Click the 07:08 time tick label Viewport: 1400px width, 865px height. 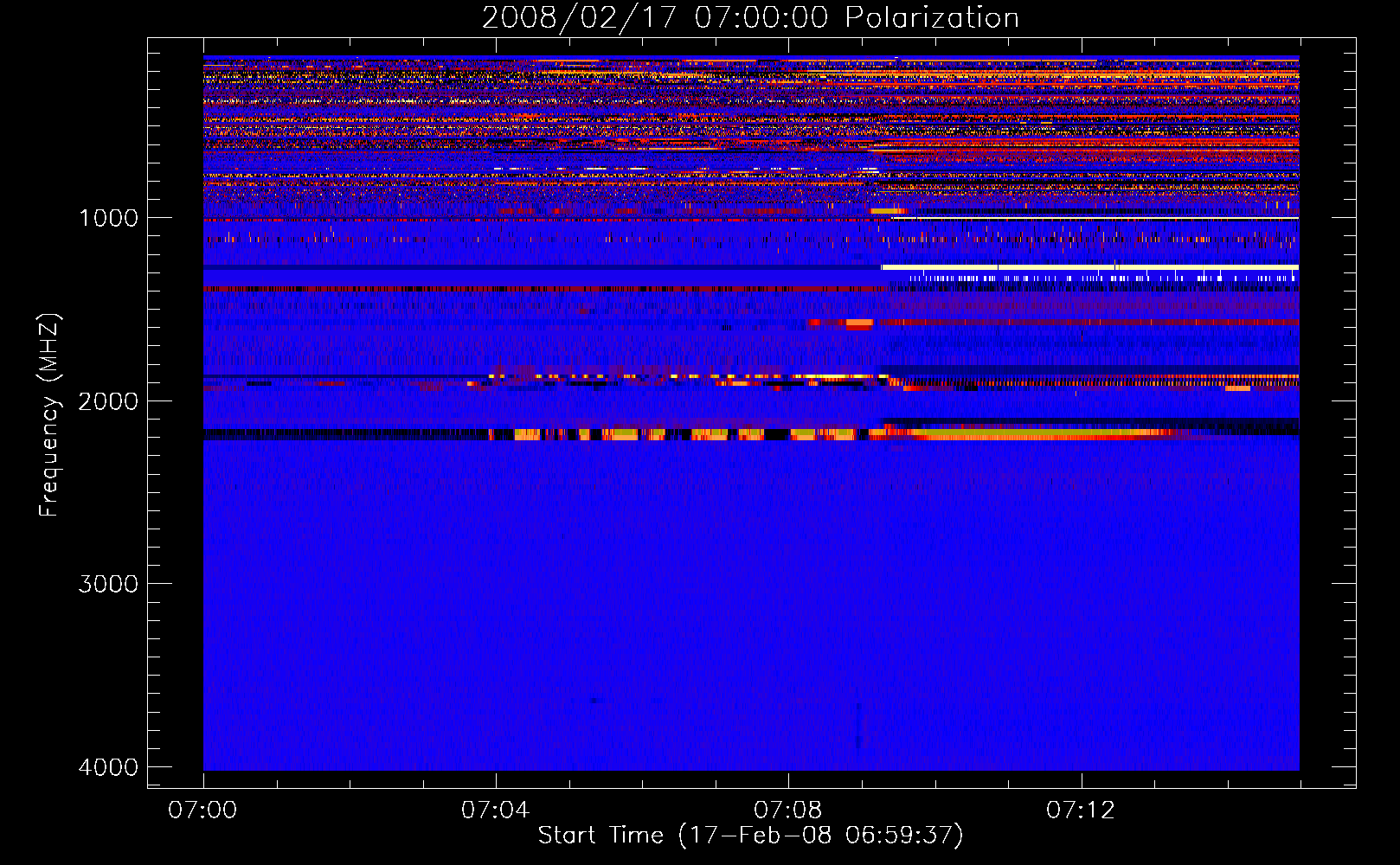click(787, 811)
